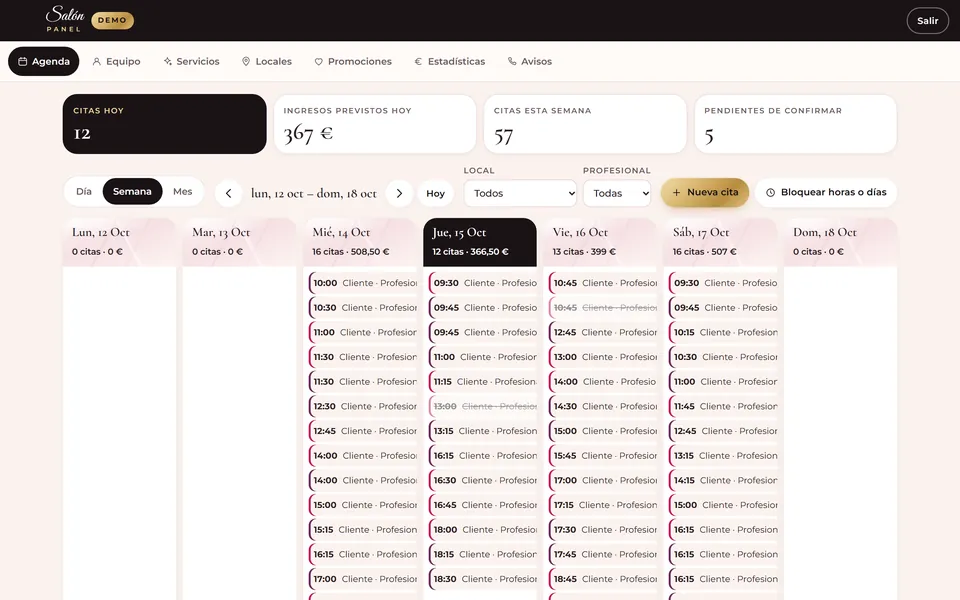Image resolution: width=960 pixels, height=600 pixels.
Task: Open Thursday's crossed-out 13:00 appointment
Action: click(x=482, y=407)
